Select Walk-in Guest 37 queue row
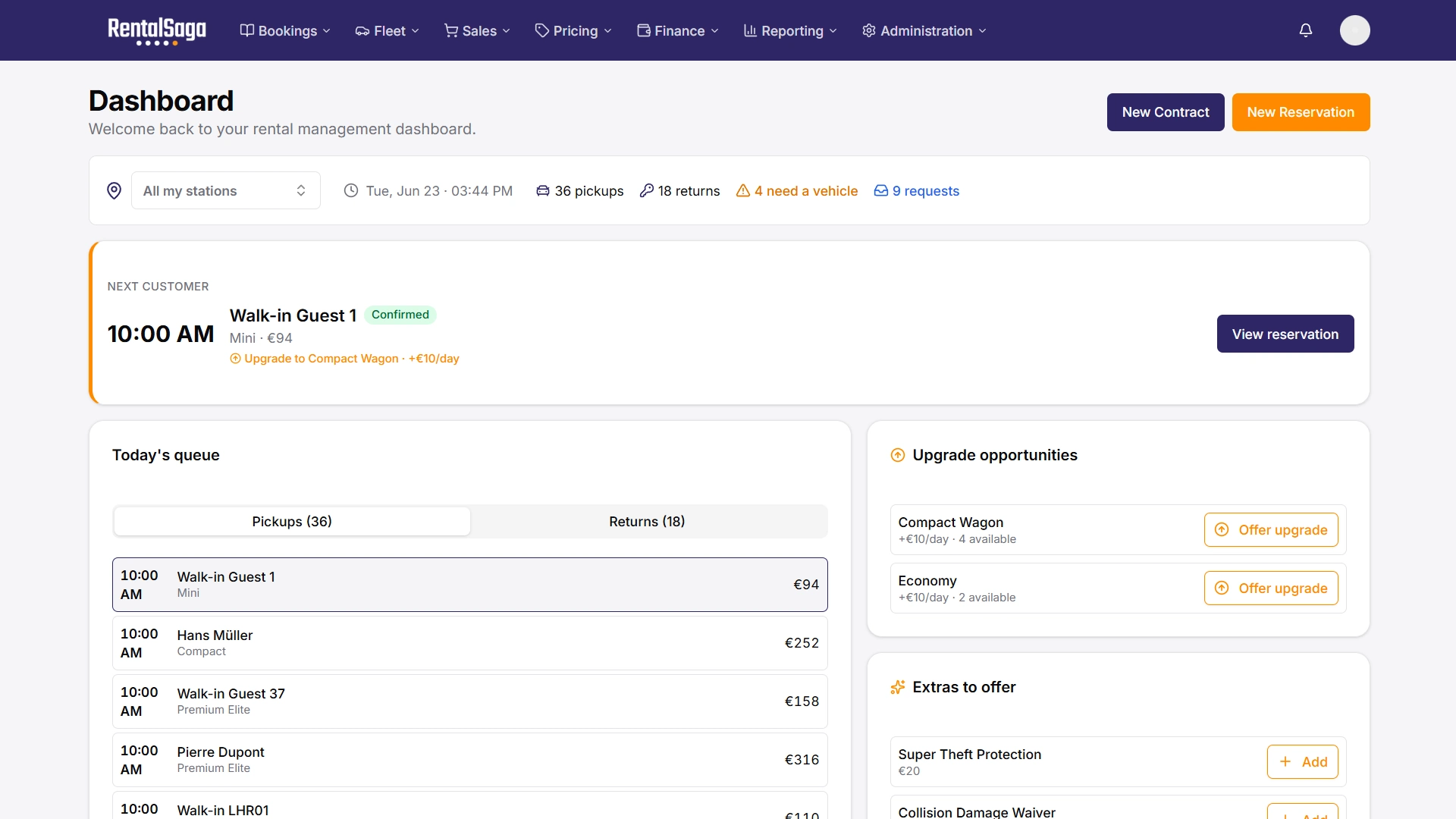Image resolution: width=1456 pixels, height=819 pixels. coord(470,701)
